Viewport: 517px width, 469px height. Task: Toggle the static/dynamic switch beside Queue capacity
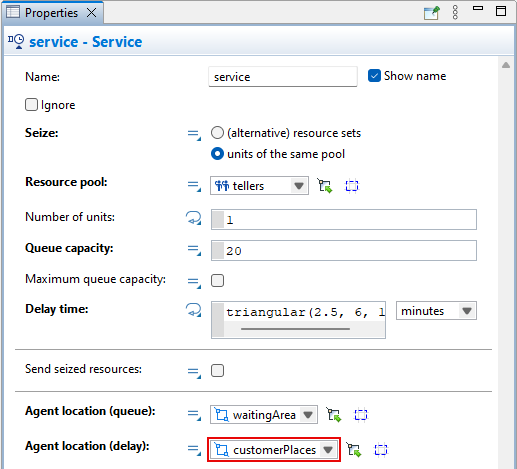(194, 249)
